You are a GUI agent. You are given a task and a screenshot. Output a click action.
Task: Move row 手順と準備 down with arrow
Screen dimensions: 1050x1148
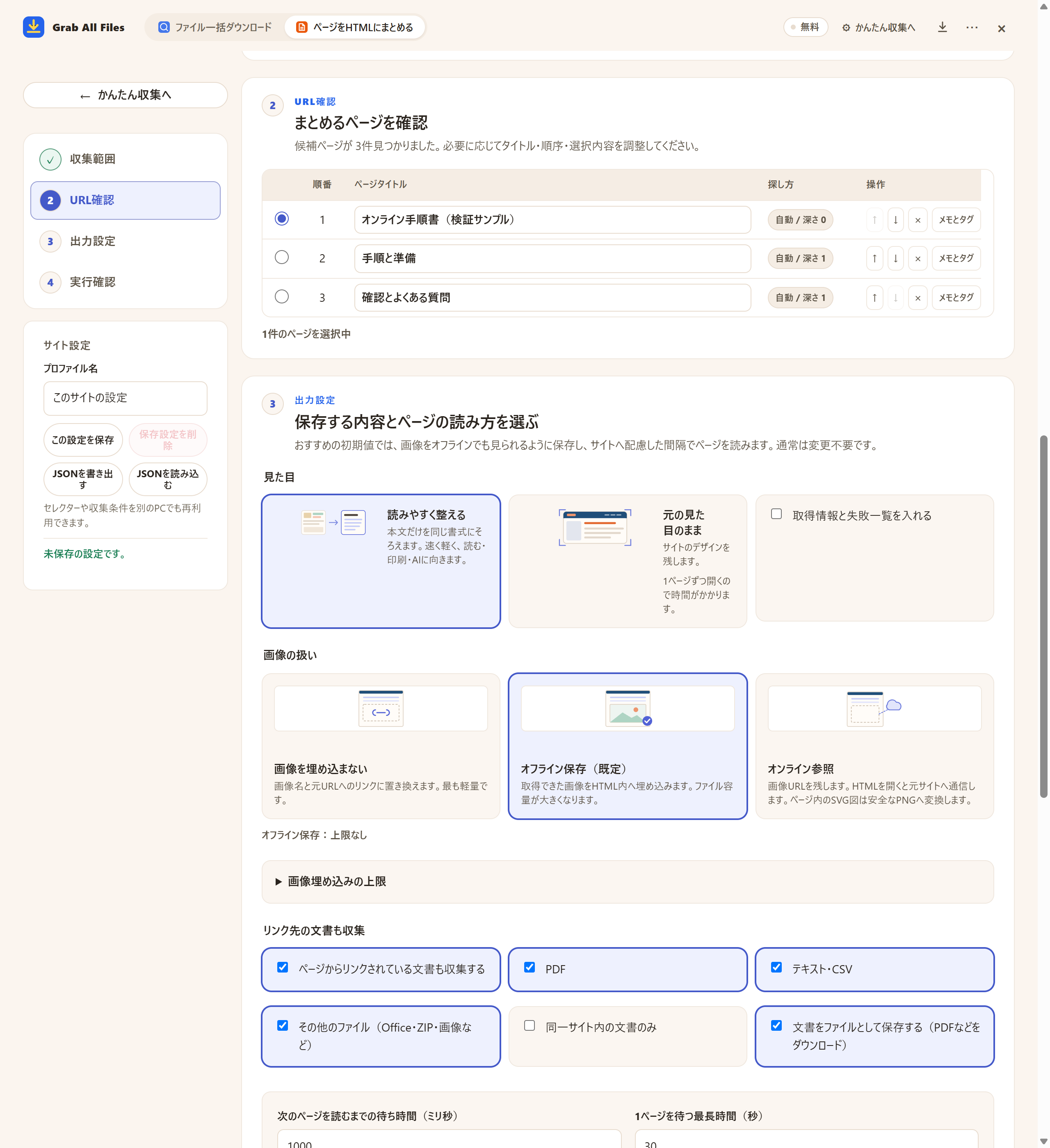[x=896, y=259]
